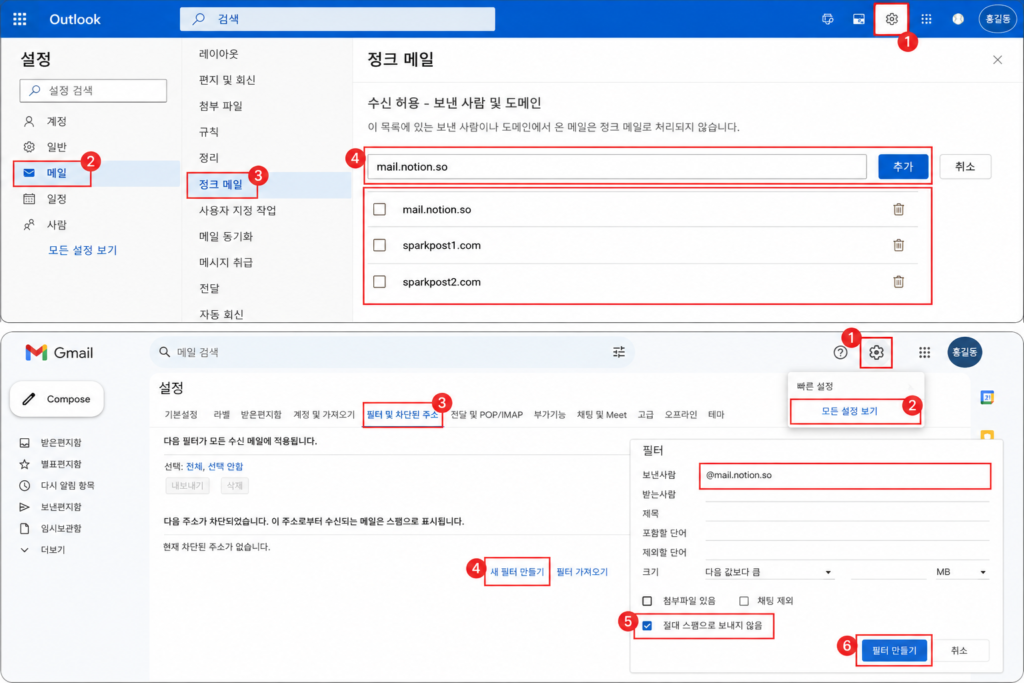Viewport: 1024px width, 683px height.
Task: Open 전달 settings section in Outlook
Action: click(x=209, y=289)
